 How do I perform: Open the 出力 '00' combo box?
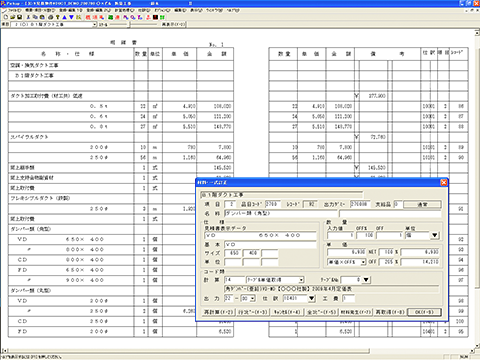(248, 298)
